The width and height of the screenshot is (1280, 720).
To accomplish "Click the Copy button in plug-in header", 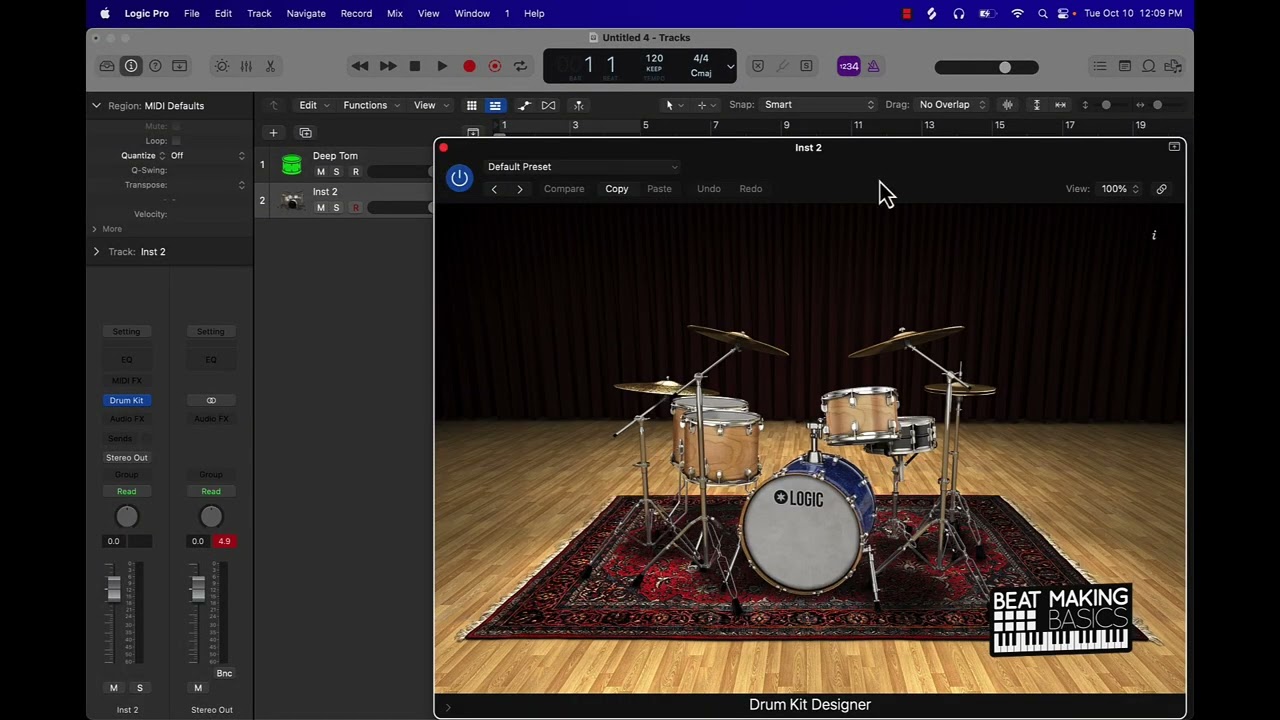I will (617, 189).
